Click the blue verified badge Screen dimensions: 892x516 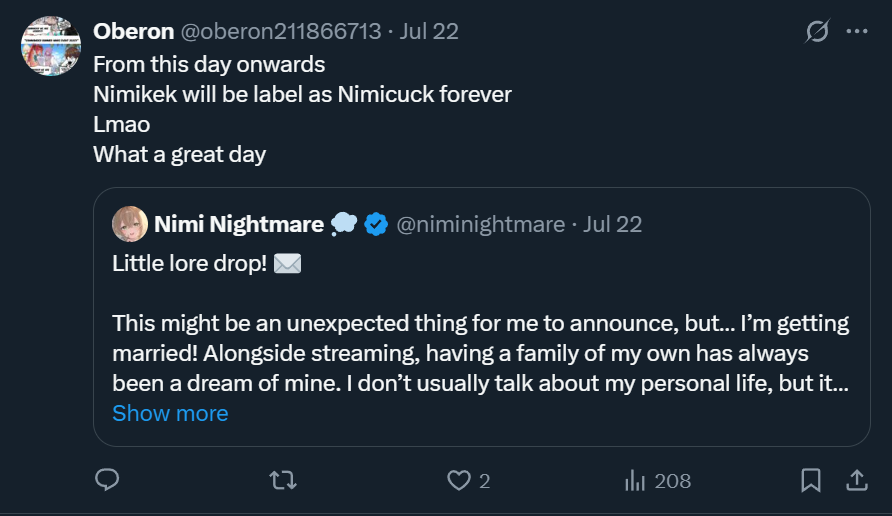tap(376, 224)
